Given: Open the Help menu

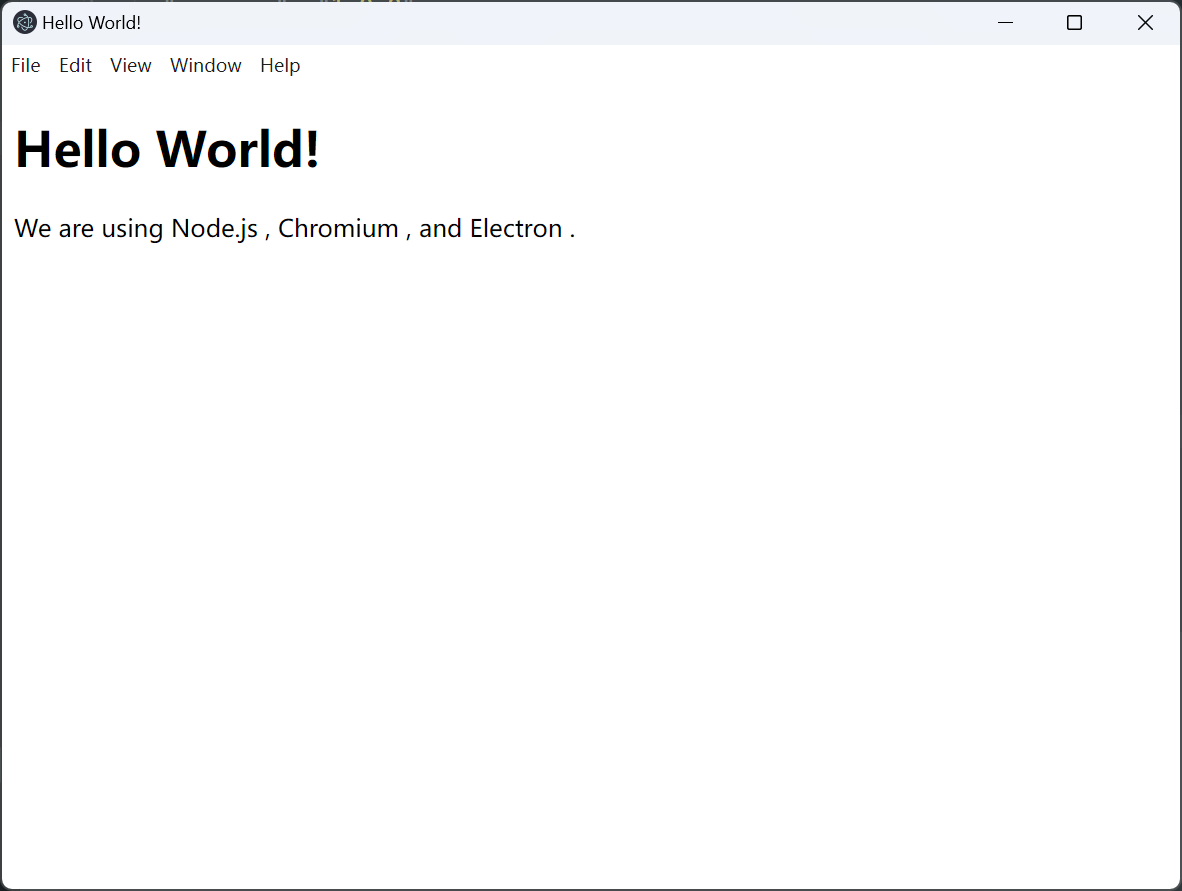Looking at the screenshot, I should point(280,65).
